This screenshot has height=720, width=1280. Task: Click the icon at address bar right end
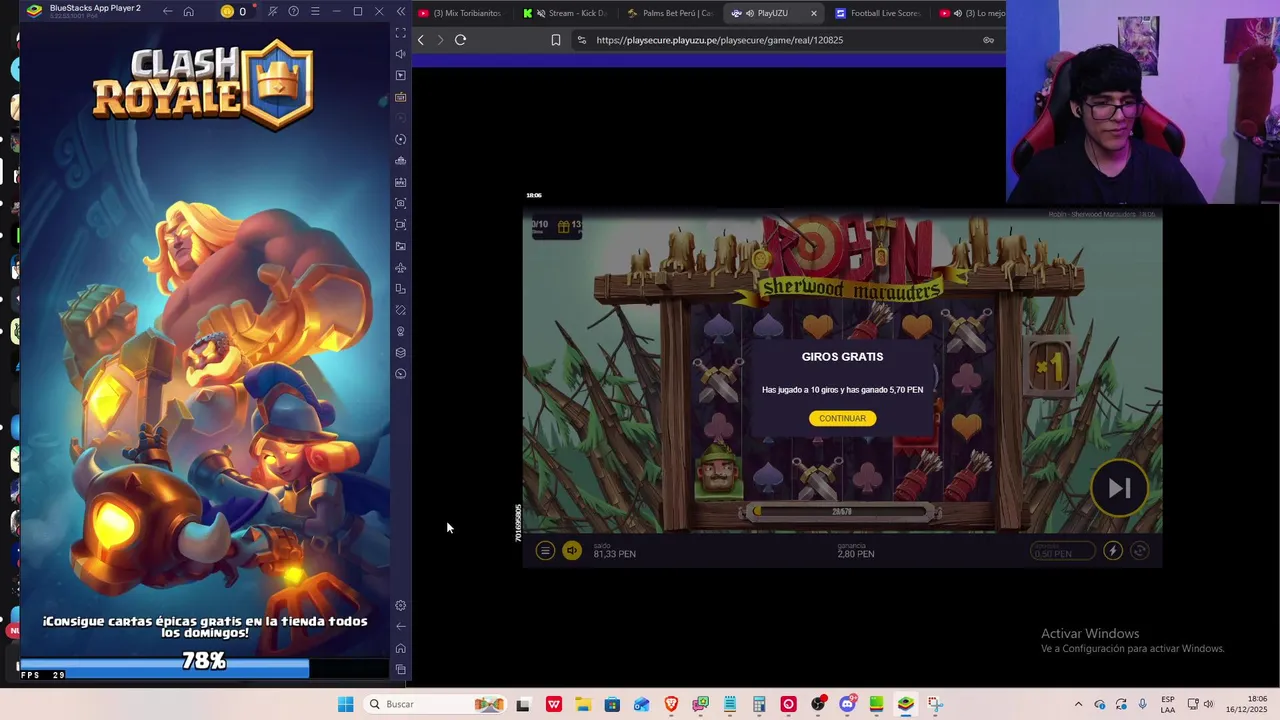point(988,40)
